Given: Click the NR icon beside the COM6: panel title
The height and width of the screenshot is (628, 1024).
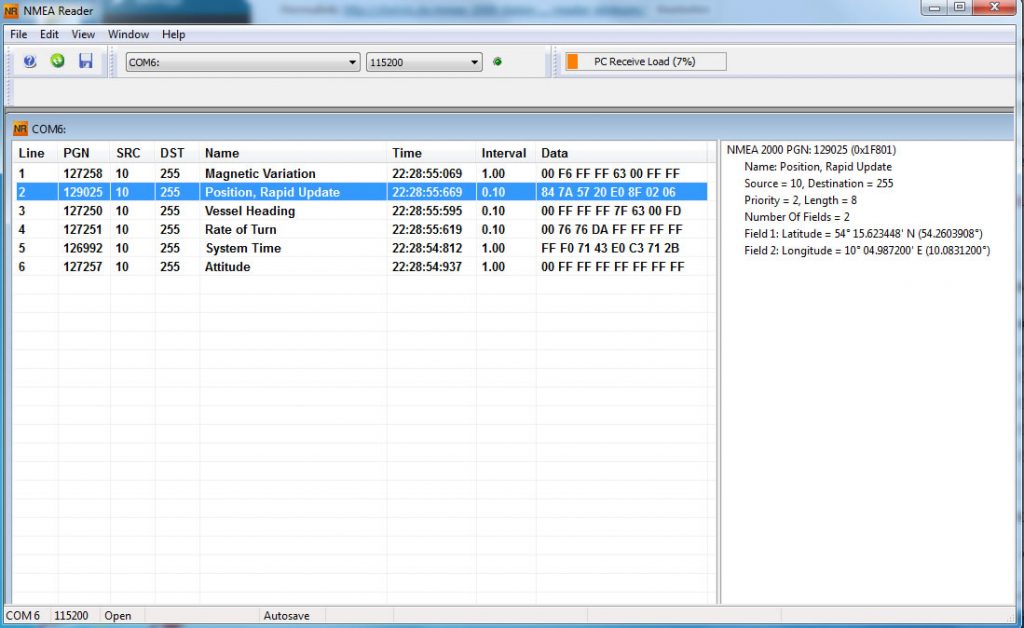Looking at the screenshot, I should (20, 129).
